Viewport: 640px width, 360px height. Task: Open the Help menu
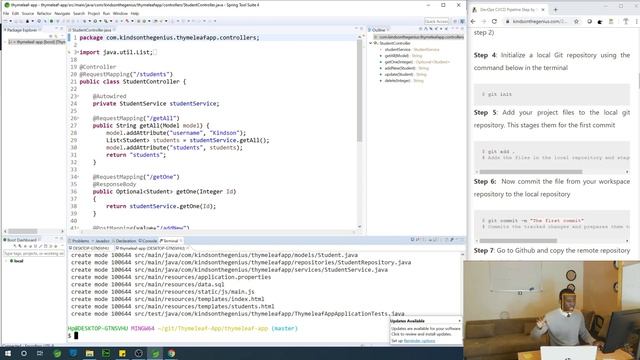coord(135,13)
